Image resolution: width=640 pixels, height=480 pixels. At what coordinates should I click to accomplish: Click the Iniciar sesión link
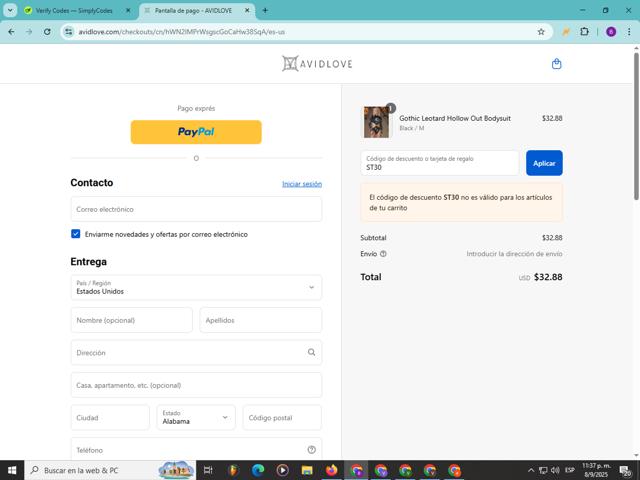pos(302,184)
